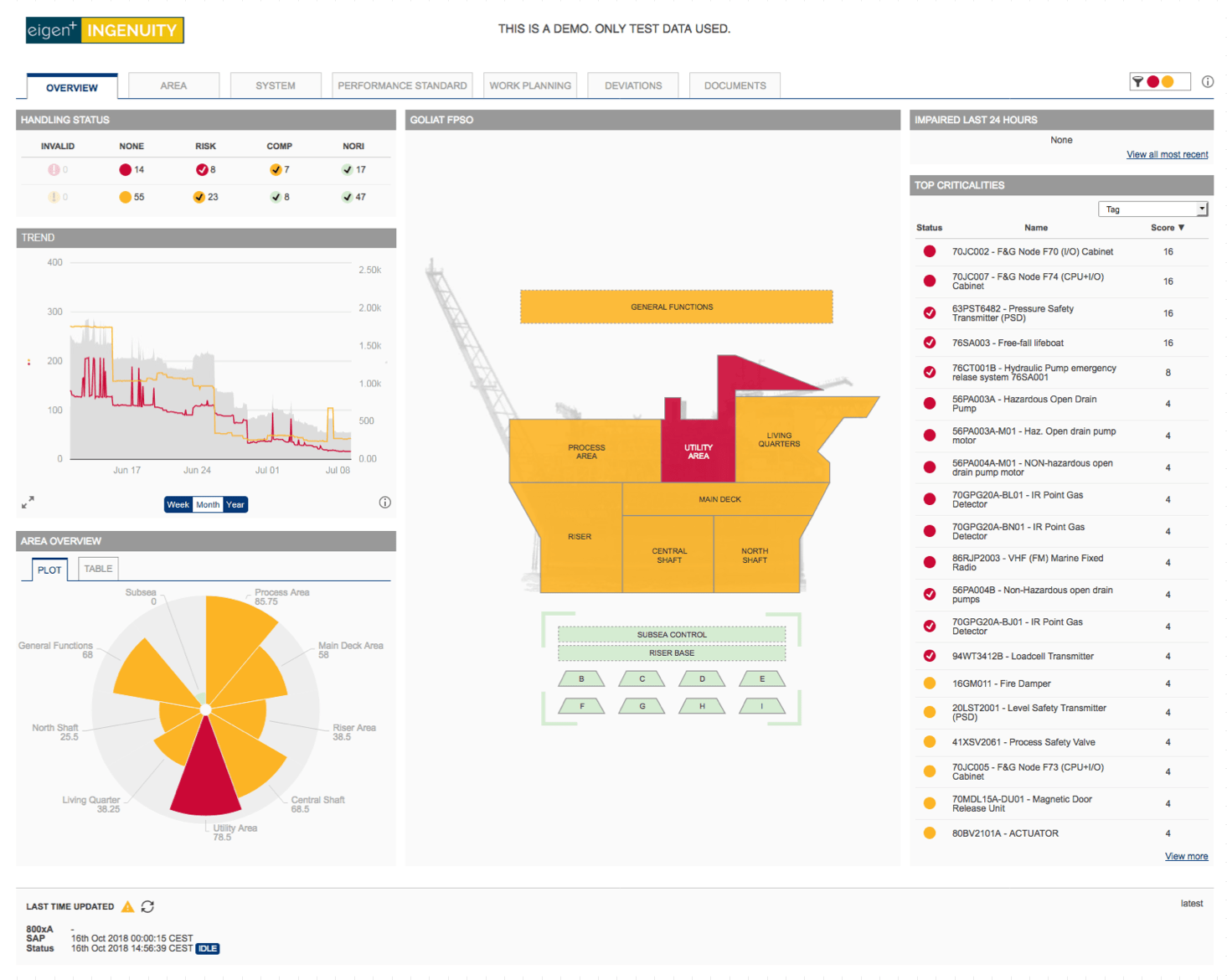
Task: Click the View more link
Action: [1186, 856]
